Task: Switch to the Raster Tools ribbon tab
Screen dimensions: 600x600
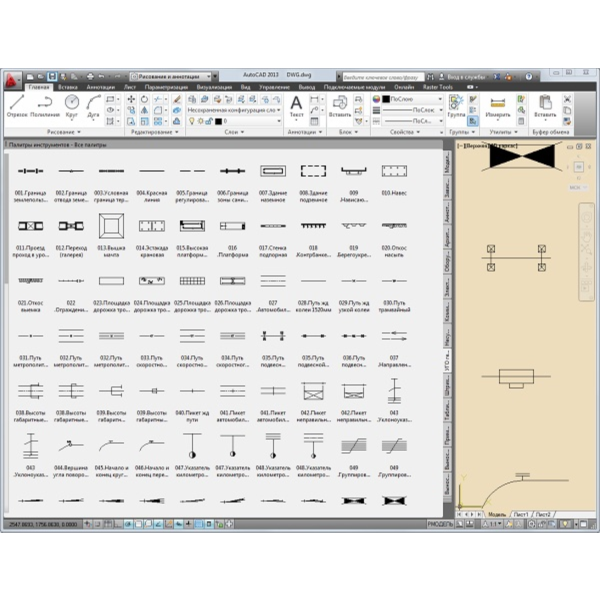Action: [x=437, y=87]
